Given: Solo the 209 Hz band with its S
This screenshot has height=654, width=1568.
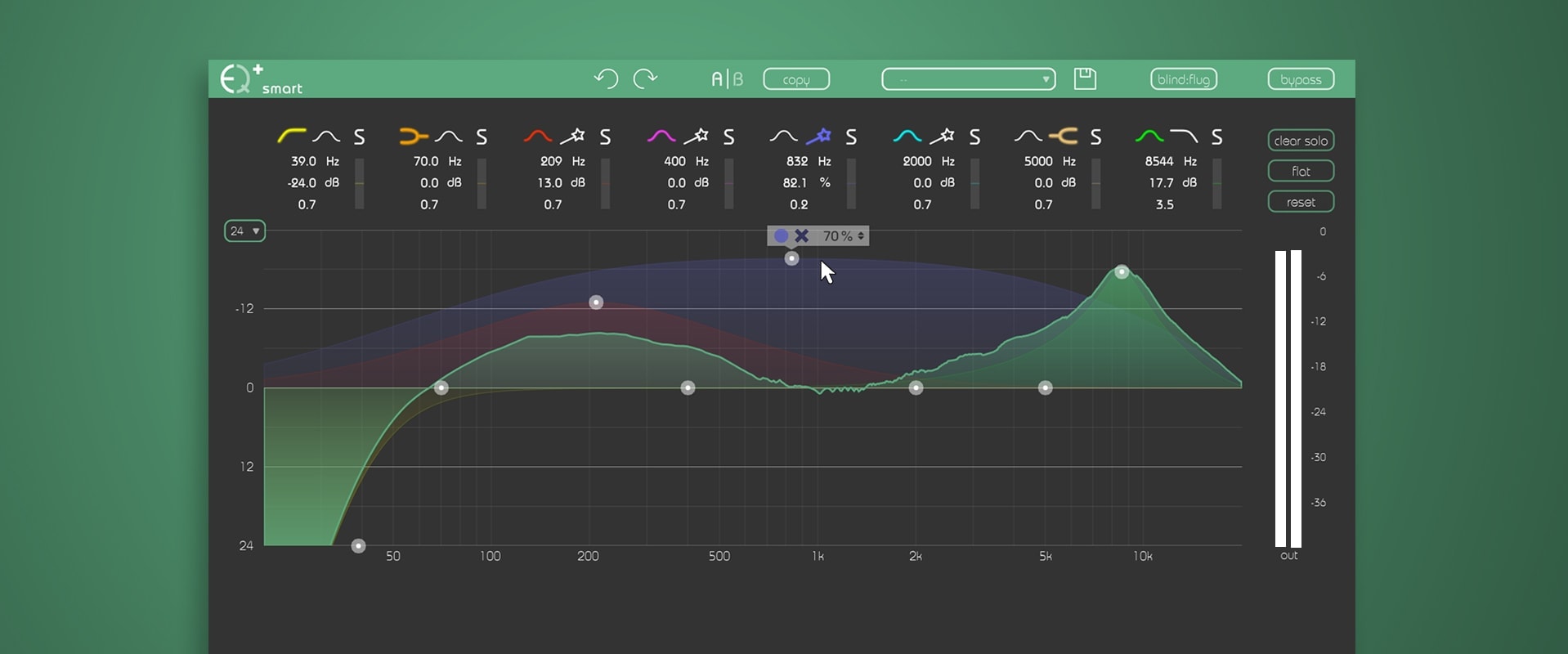Looking at the screenshot, I should tap(605, 137).
